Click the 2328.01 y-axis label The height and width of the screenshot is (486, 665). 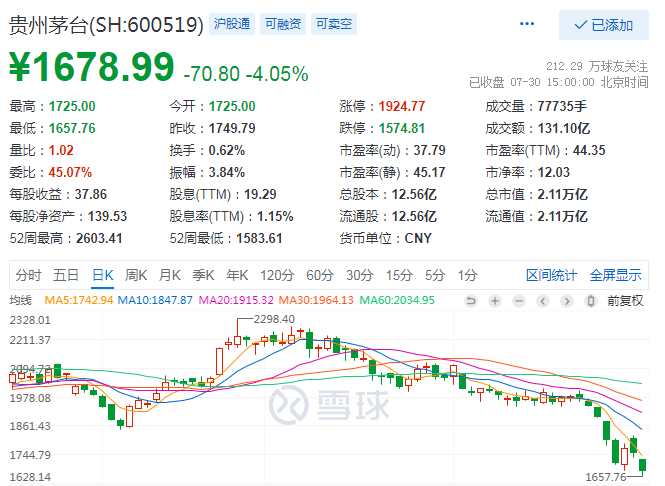pyautogui.click(x=30, y=320)
